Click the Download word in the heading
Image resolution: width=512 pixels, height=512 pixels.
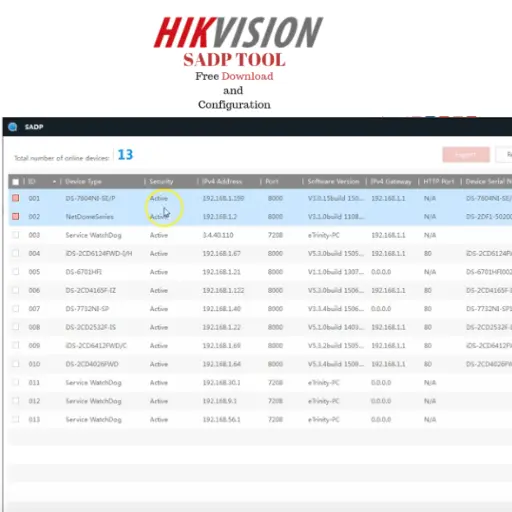click(x=247, y=76)
